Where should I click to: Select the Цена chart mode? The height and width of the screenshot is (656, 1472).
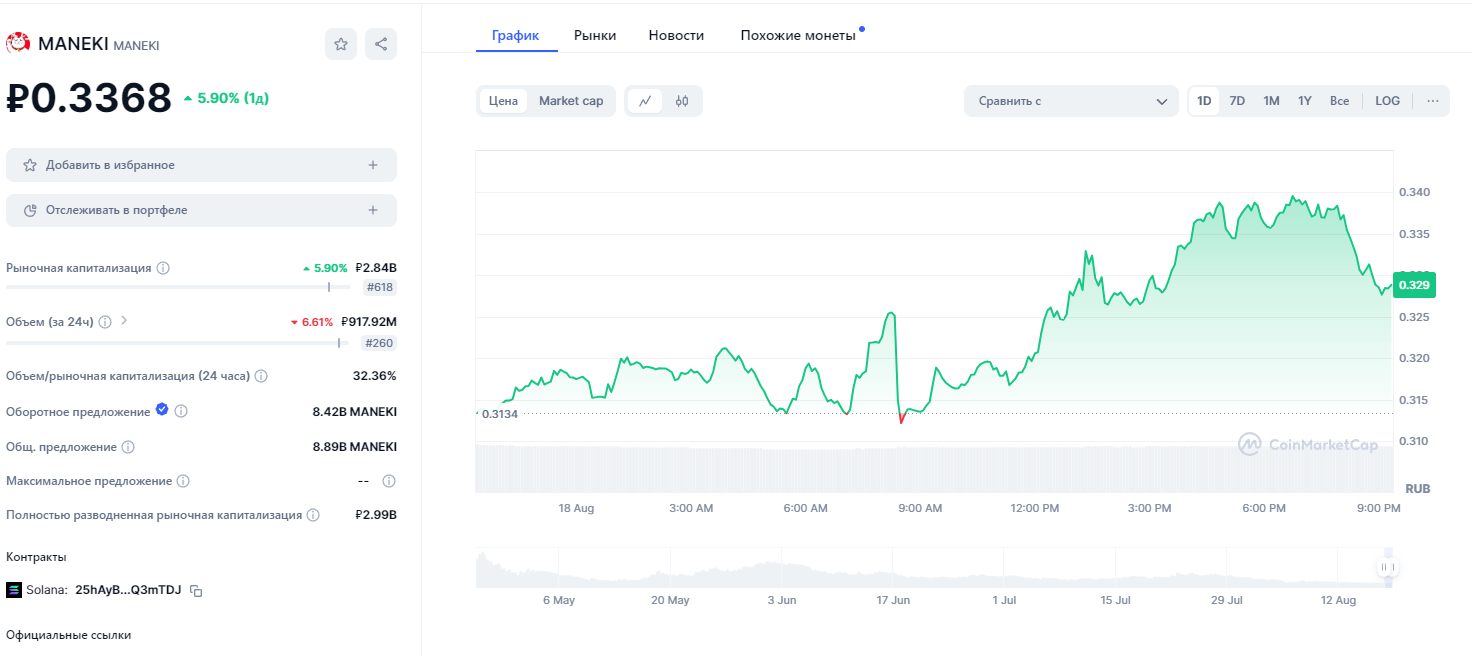click(x=503, y=101)
